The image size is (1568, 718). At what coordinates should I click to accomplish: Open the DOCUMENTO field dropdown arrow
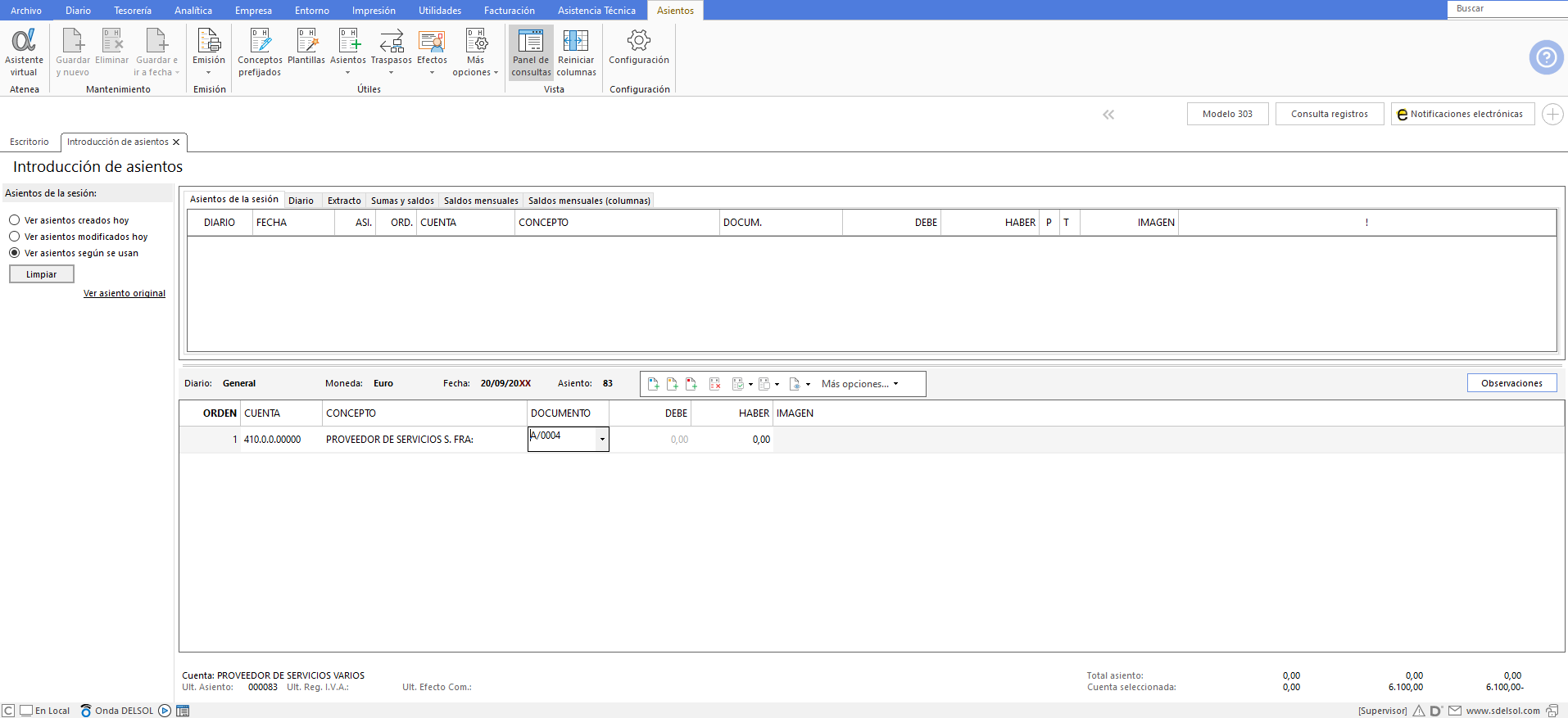tap(602, 440)
